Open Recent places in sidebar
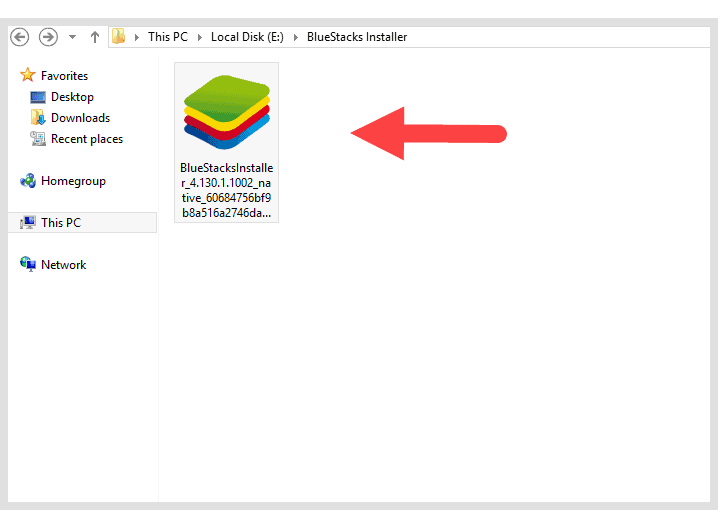This screenshot has height=510, width=718. [x=87, y=139]
